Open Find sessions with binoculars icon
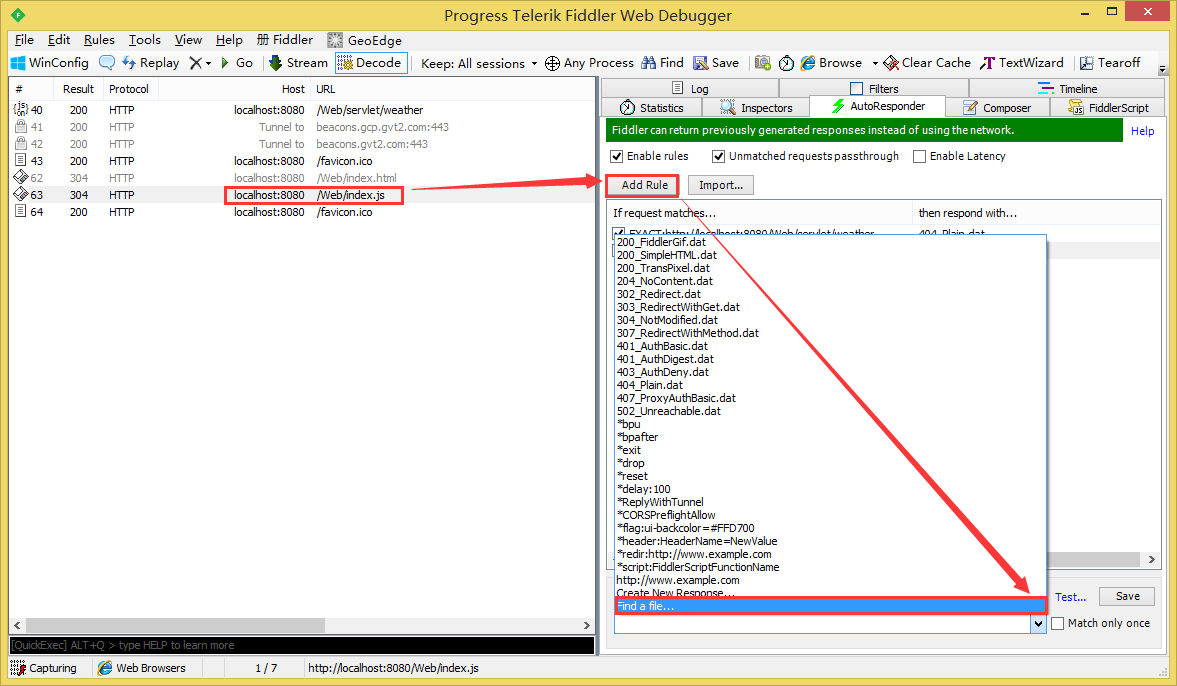 pyautogui.click(x=661, y=63)
